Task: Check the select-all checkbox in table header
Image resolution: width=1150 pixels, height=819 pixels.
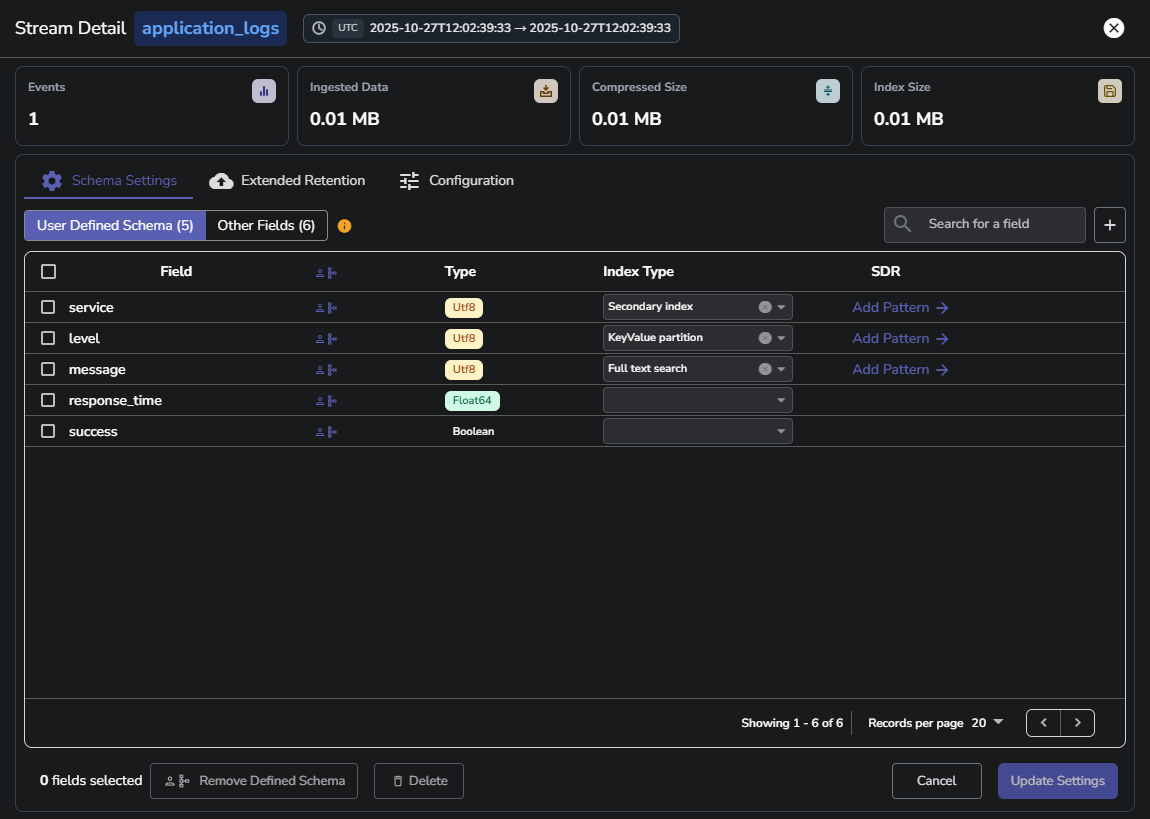Action: (x=47, y=270)
